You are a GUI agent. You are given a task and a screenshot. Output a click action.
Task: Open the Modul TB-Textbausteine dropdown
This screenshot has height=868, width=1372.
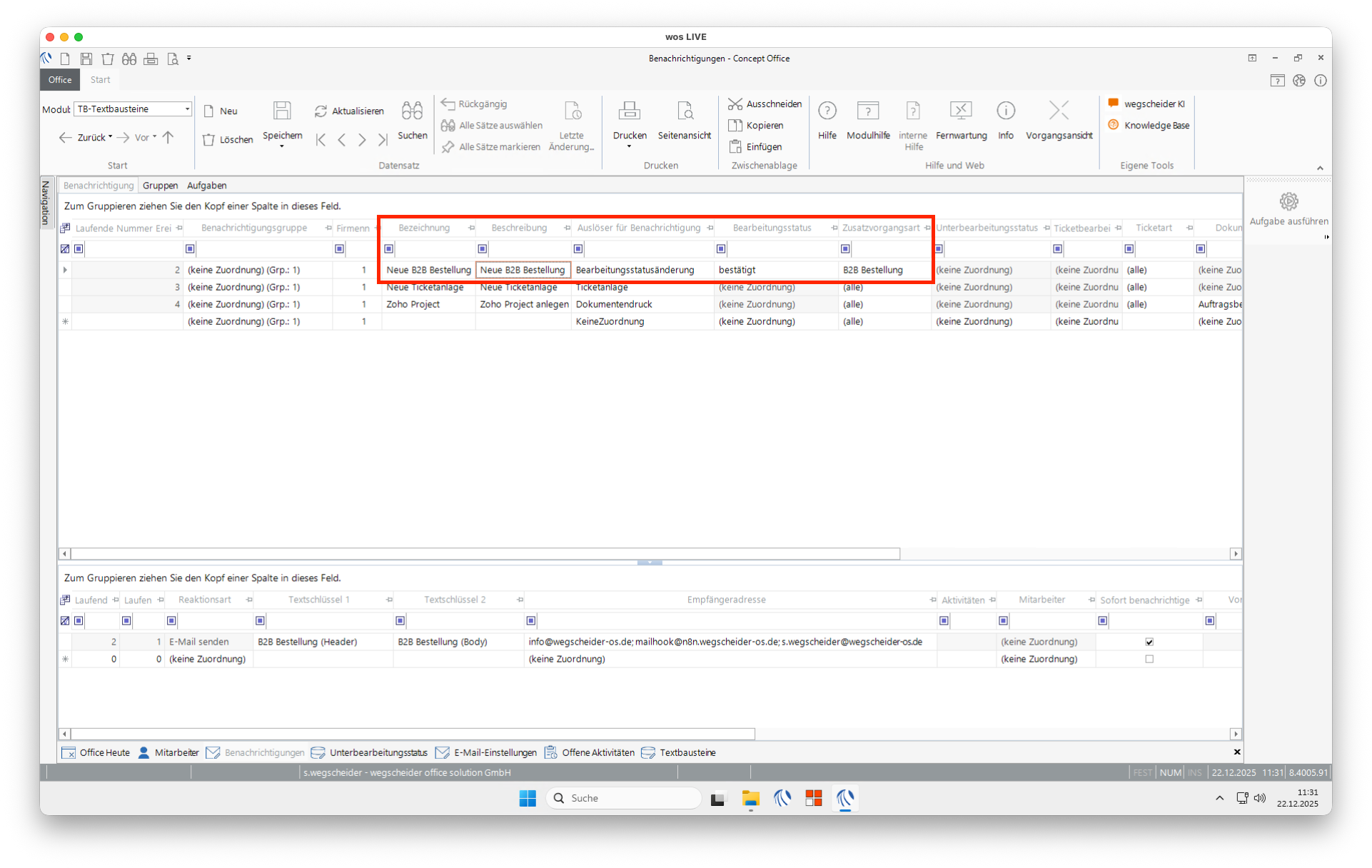point(188,109)
